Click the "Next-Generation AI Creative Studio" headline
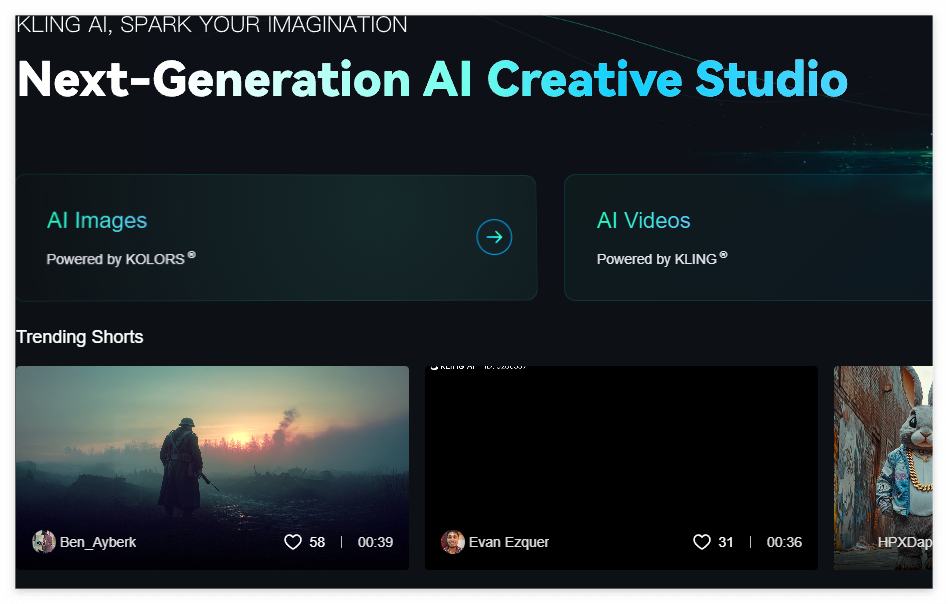Screen dimensions: 948x604 (x=430, y=80)
